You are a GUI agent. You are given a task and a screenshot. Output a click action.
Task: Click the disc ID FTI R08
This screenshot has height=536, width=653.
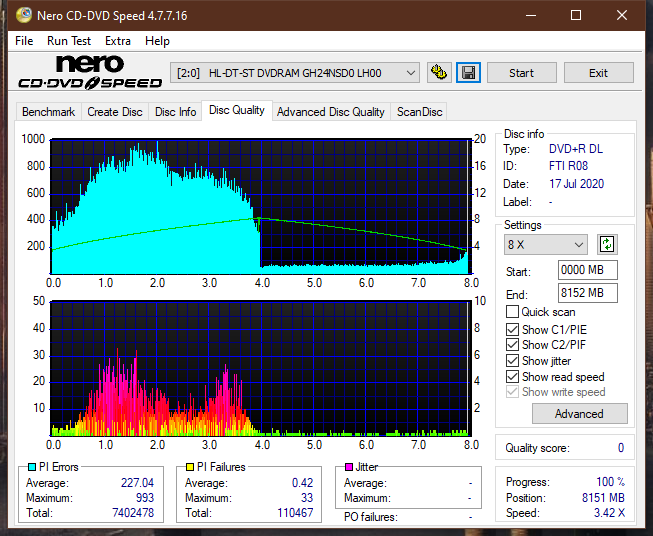coord(568,166)
